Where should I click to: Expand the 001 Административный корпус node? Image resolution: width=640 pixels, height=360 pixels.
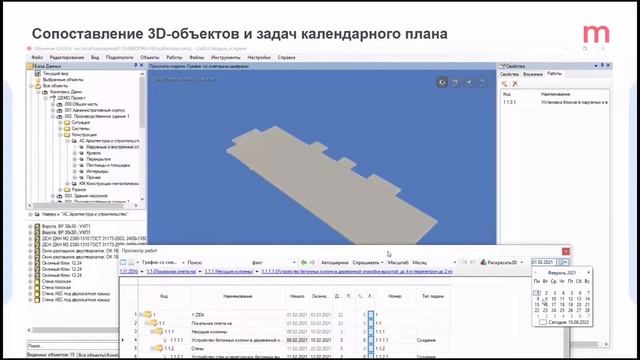click(53, 111)
